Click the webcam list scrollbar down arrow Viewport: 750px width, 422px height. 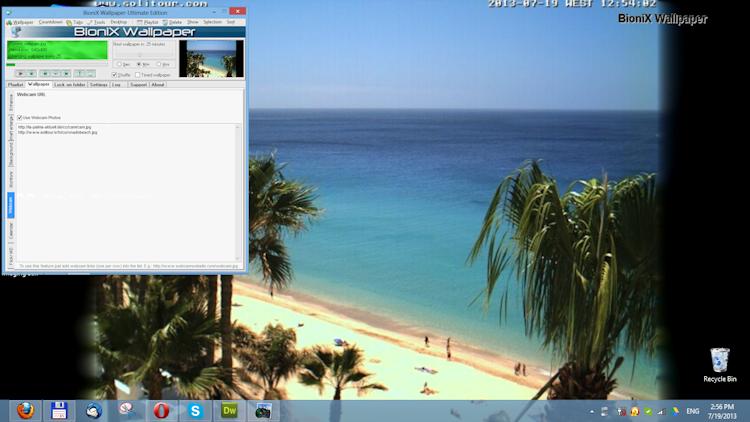coord(238,258)
